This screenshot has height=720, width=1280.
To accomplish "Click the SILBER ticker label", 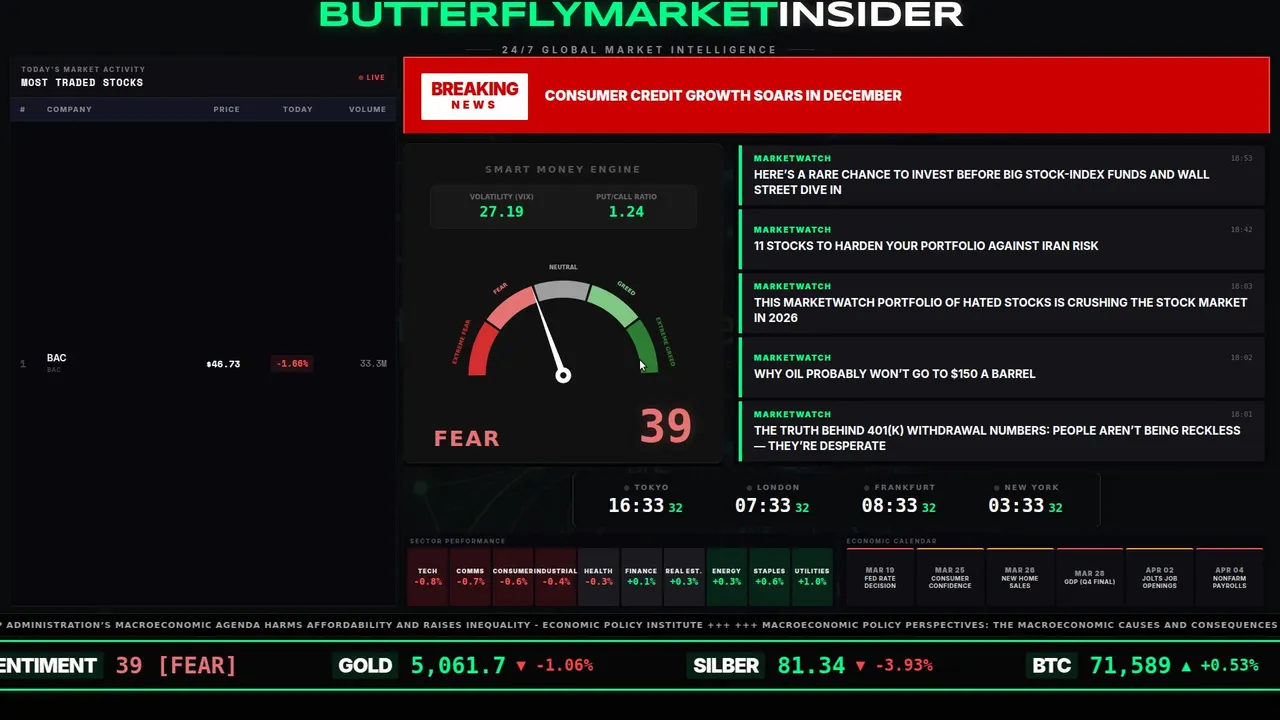I will [726, 665].
